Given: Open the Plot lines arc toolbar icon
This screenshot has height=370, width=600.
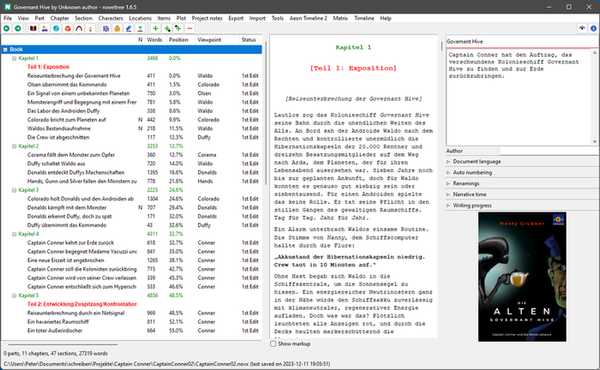Looking at the screenshot, I should (x=79, y=28).
